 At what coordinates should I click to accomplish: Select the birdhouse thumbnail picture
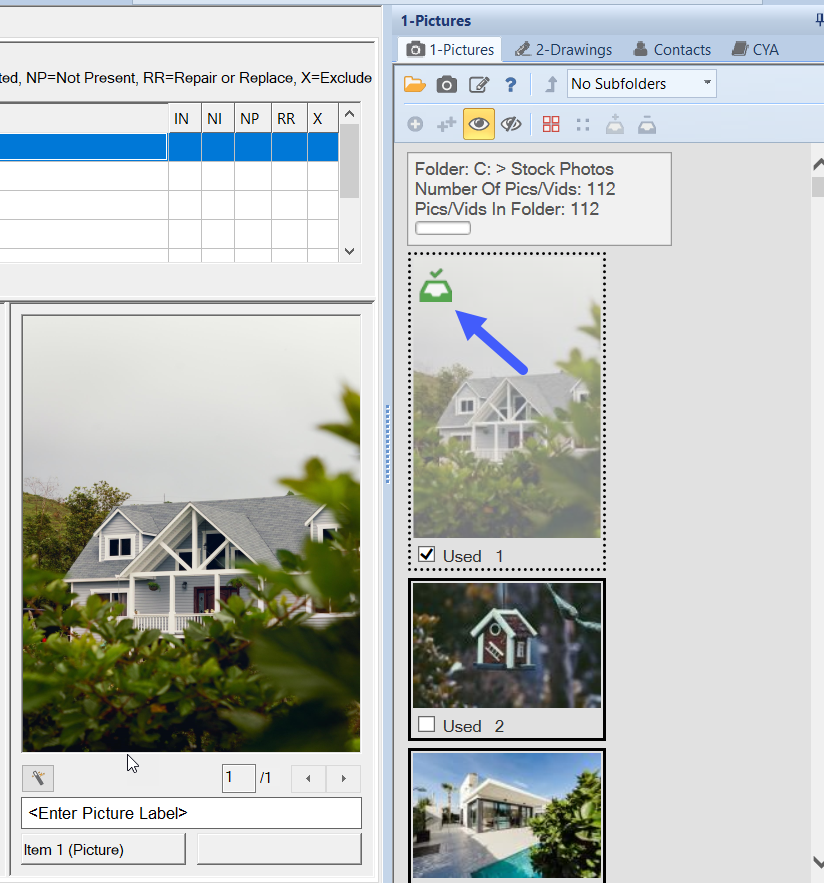click(x=507, y=645)
